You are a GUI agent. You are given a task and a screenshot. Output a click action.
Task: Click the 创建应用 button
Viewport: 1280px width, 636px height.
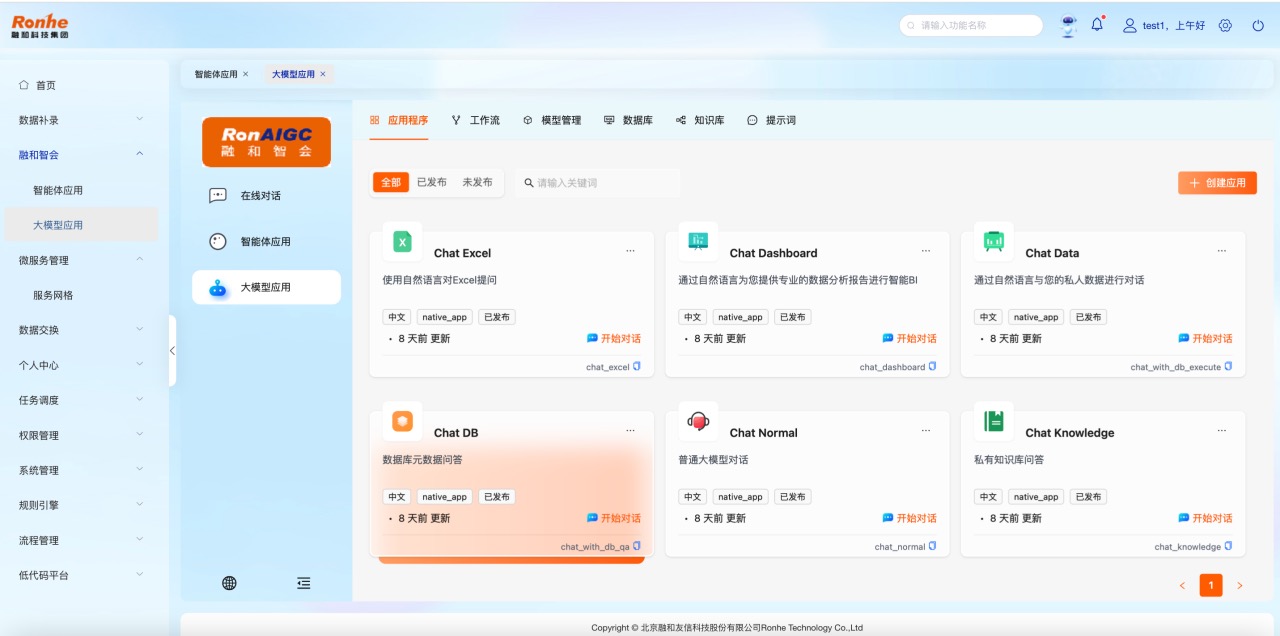1216,182
